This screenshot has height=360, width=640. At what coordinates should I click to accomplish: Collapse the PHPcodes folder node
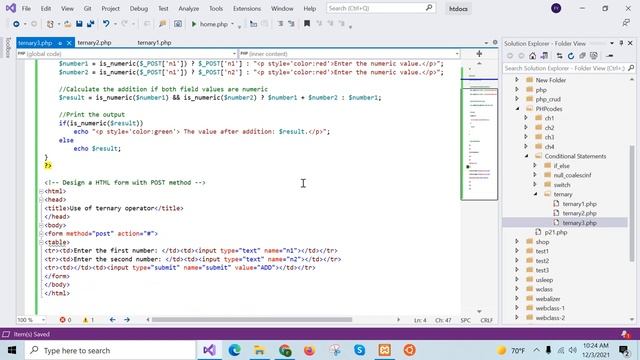[517, 109]
